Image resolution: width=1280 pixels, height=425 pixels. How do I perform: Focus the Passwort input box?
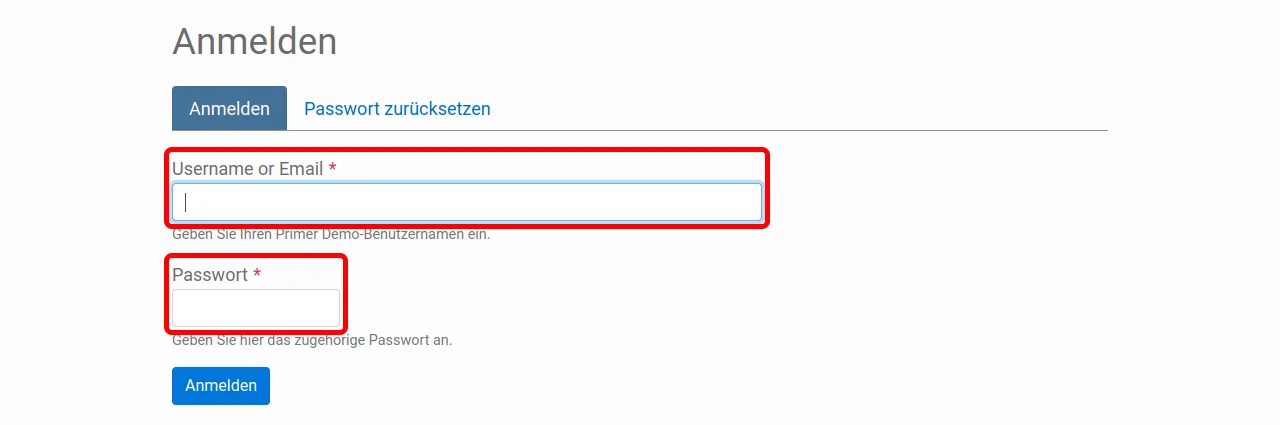pos(256,308)
